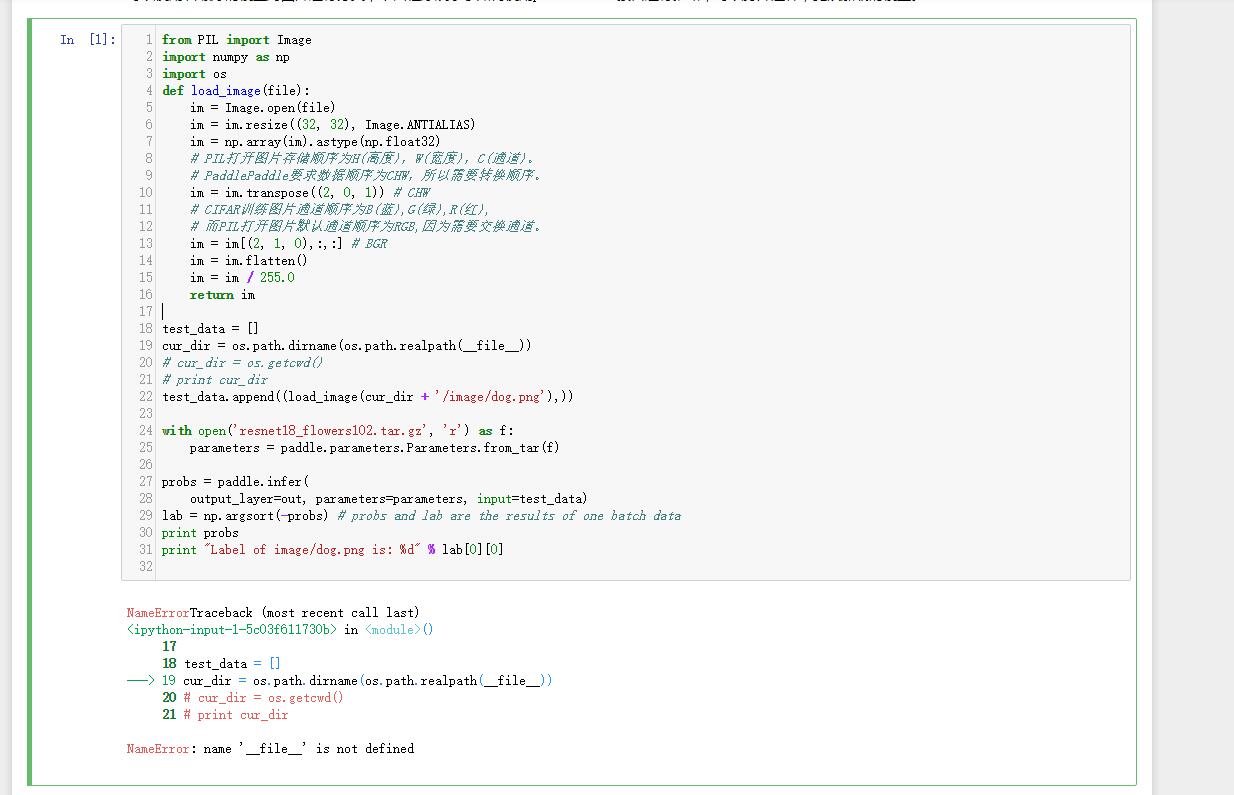The image size is (1234, 795).
Task: Click line number 19 in the code cell
Action: (x=145, y=345)
